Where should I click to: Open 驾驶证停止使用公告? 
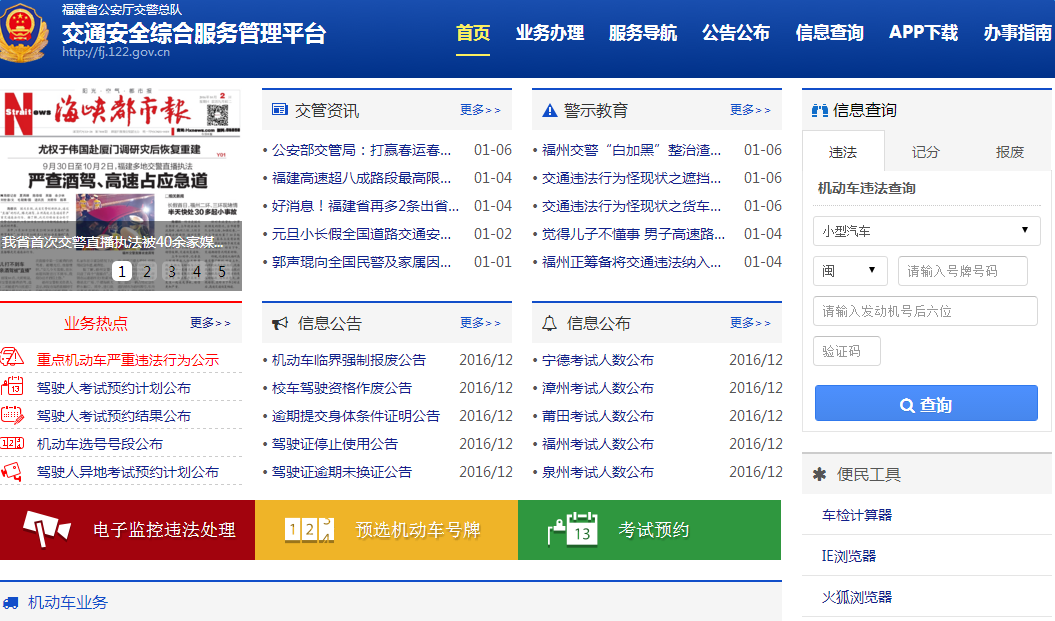[334, 444]
